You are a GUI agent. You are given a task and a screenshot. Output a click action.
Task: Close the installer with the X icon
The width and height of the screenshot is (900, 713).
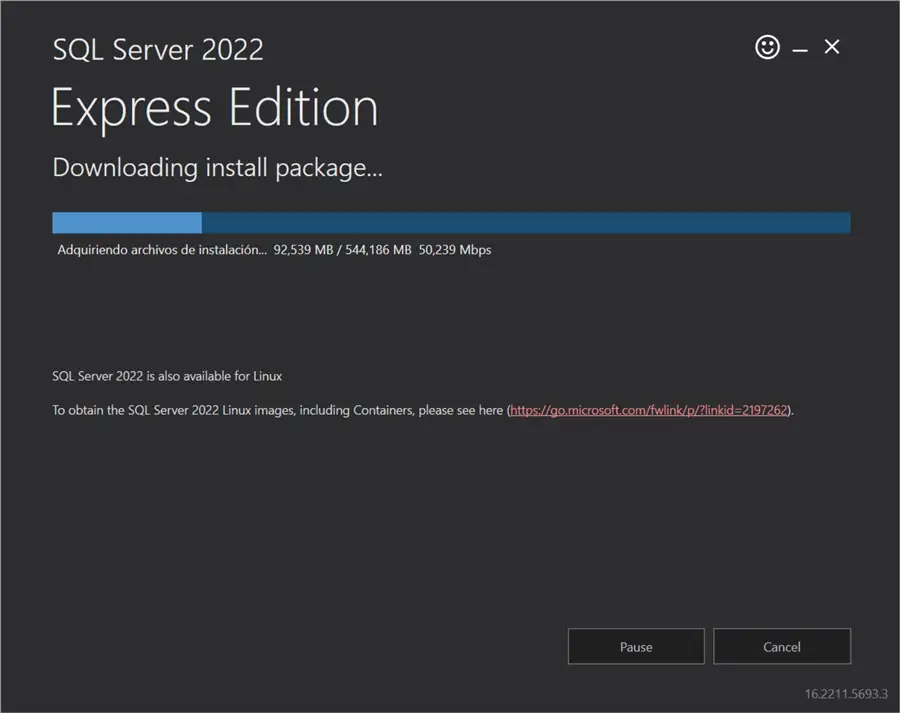[x=832, y=47]
